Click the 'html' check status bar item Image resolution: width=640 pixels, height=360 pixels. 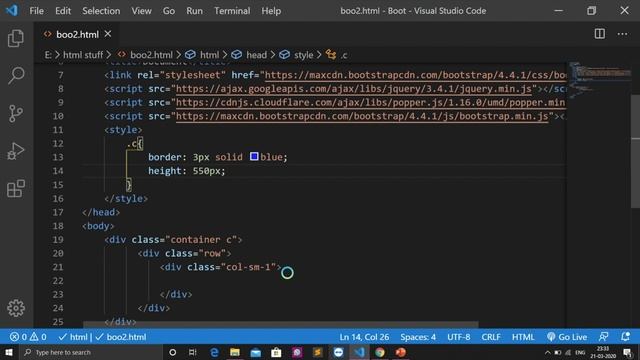[x=73, y=337]
